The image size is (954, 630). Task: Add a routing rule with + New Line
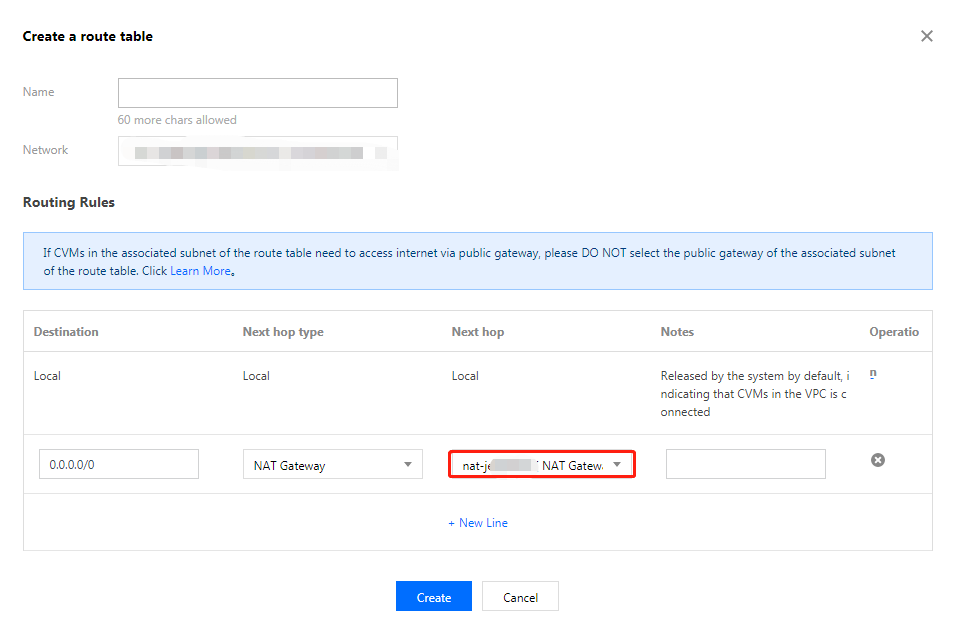click(478, 523)
